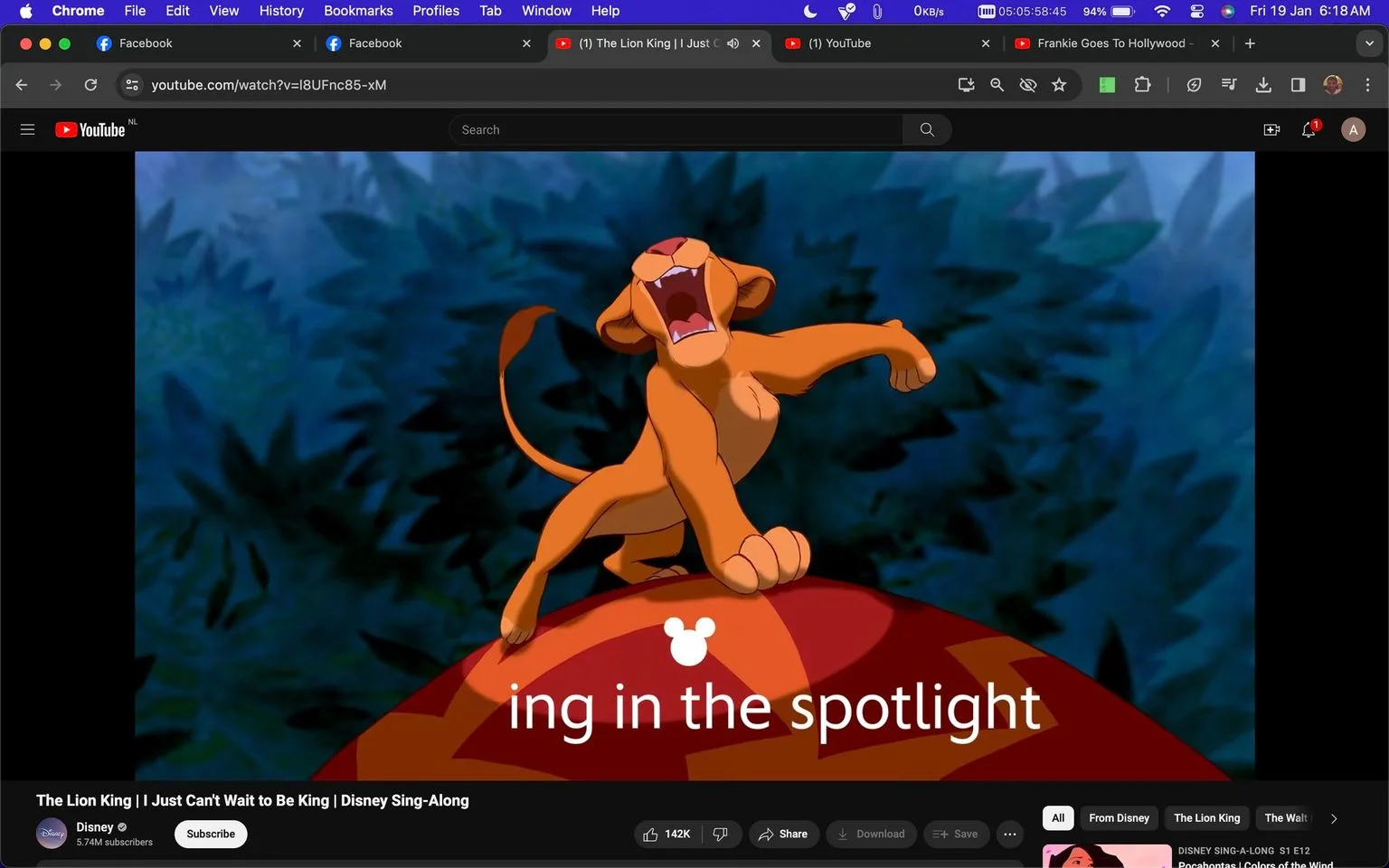Screen dimensions: 1389x868
Task: Open macOS Control Center toggles
Action: point(1196,11)
